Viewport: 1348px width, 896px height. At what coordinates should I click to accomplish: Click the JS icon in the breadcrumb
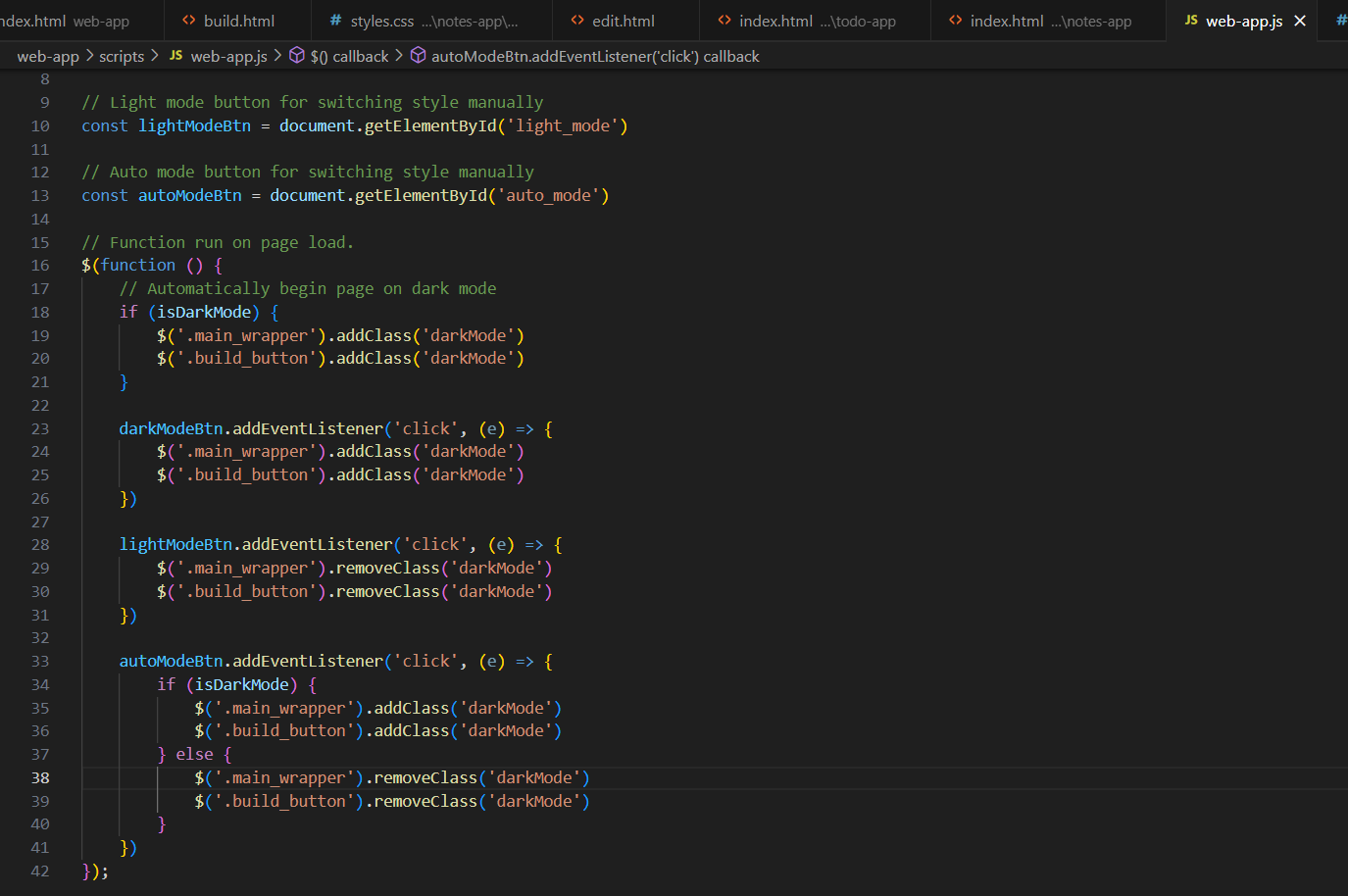pos(176,56)
